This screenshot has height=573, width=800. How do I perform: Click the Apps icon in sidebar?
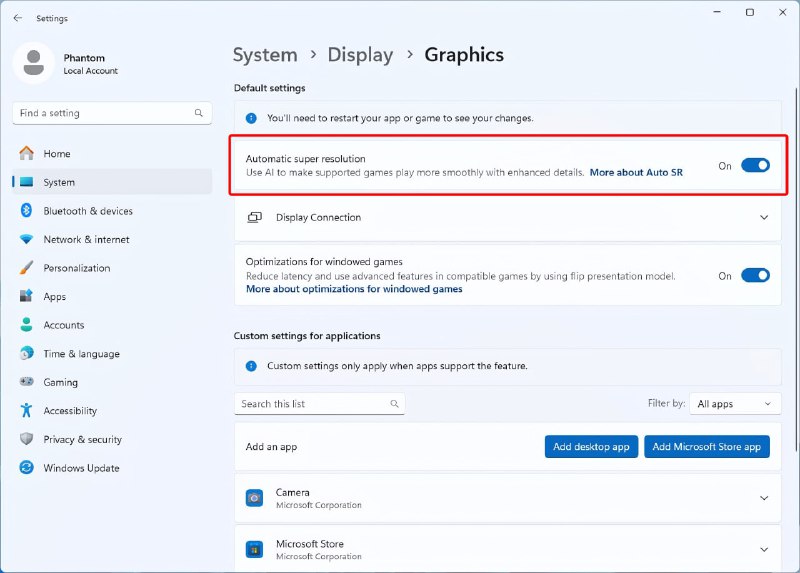[x=27, y=296]
